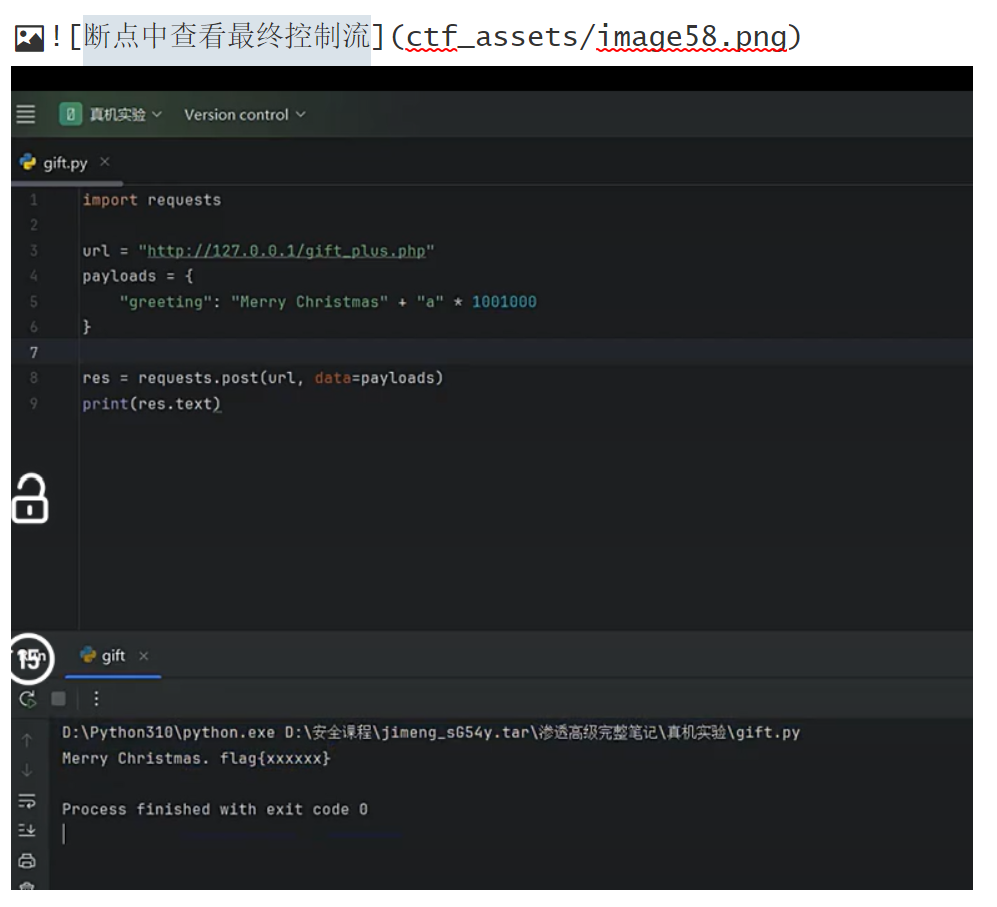Close the gift.py editor tab
This screenshot has width=997, height=907.
(x=105, y=162)
